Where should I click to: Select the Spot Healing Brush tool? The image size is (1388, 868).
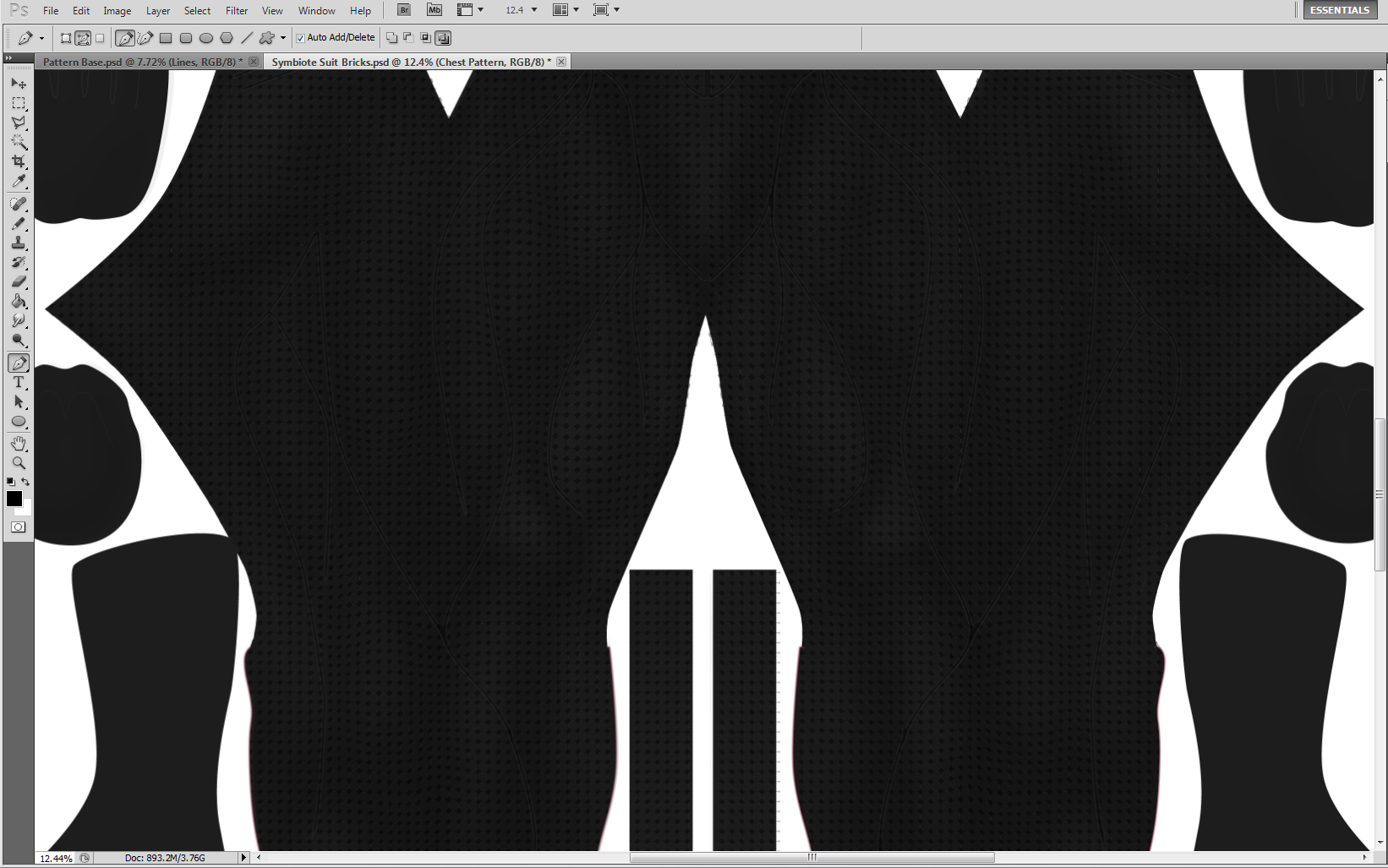(19, 204)
